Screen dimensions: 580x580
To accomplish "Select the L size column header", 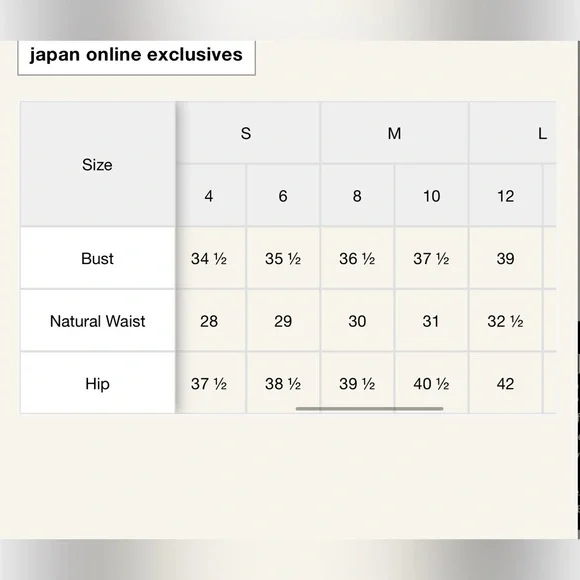I will pyautogui.click(x=513, y=133).
